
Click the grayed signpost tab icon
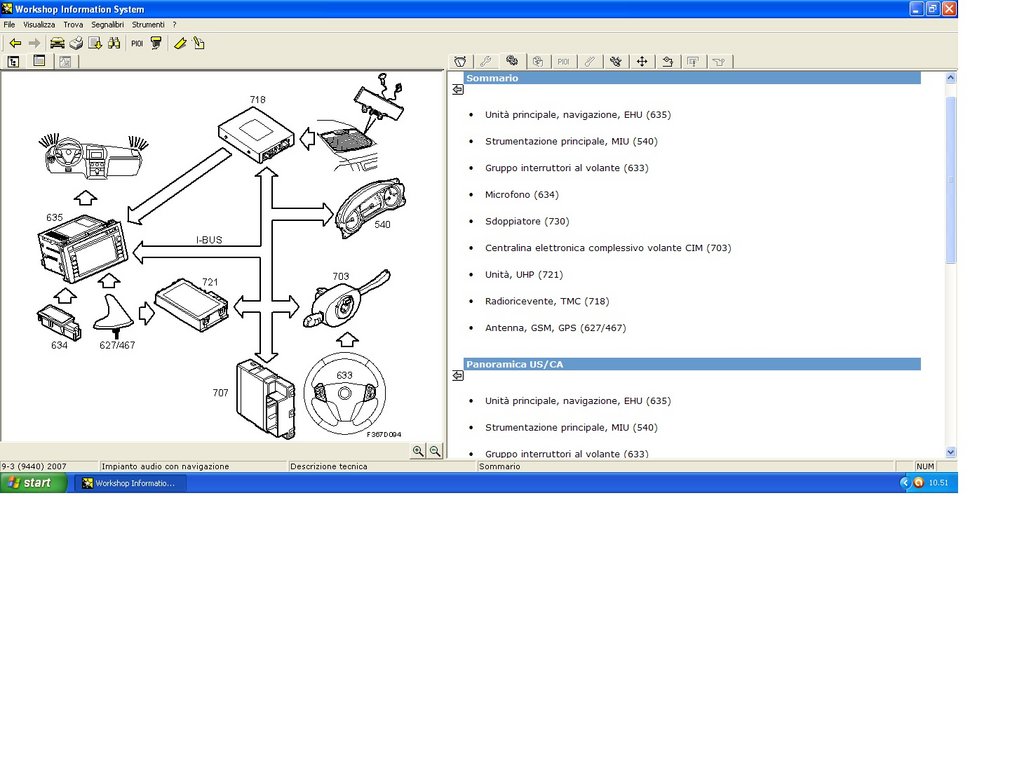point(693,61)
